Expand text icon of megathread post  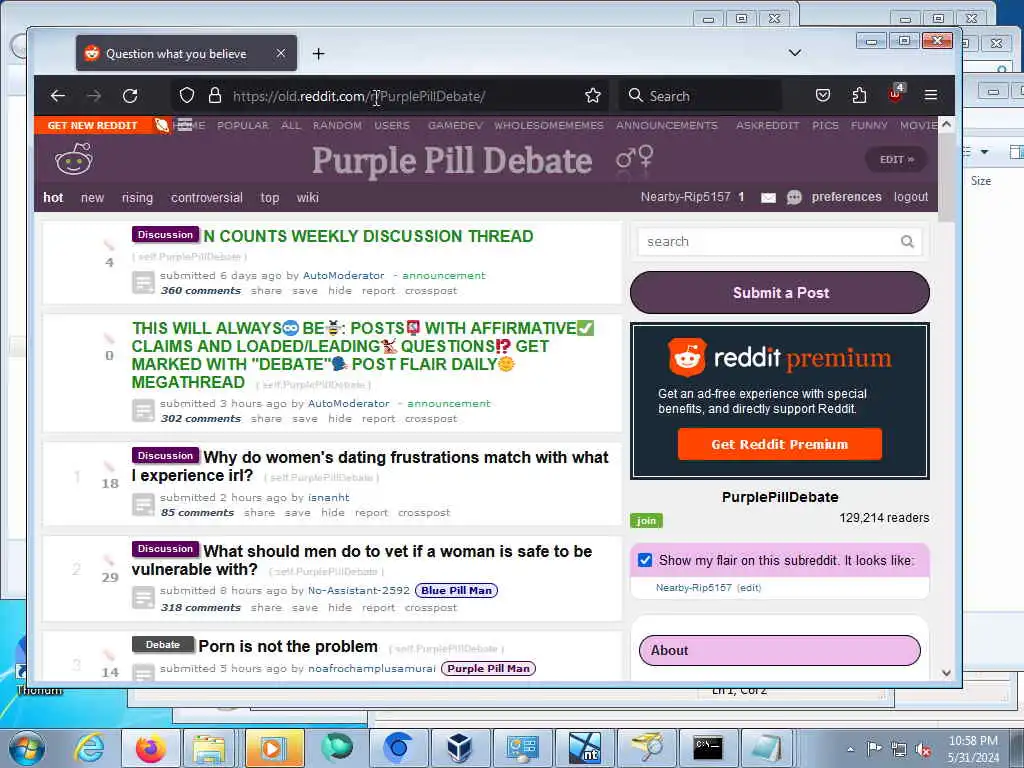tap(143, 411)
